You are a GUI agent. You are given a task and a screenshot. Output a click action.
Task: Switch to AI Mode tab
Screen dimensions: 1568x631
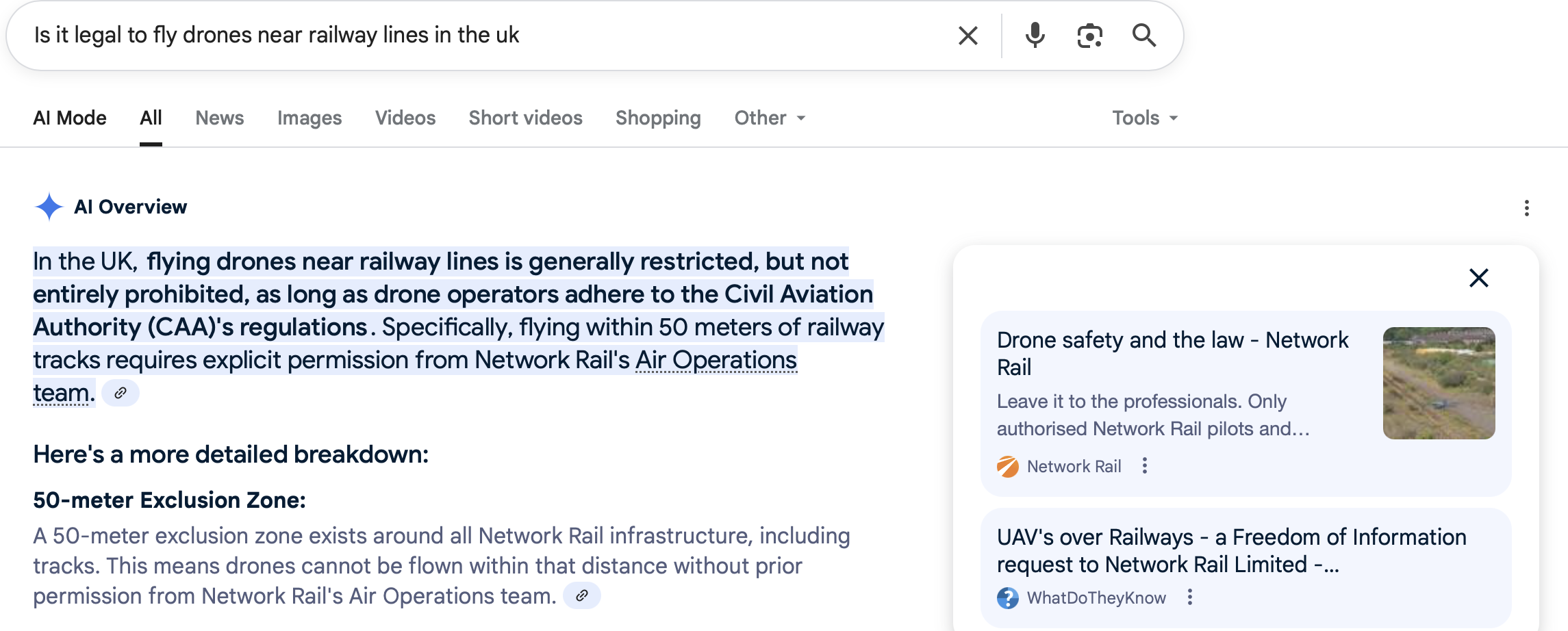click(70, 118)
